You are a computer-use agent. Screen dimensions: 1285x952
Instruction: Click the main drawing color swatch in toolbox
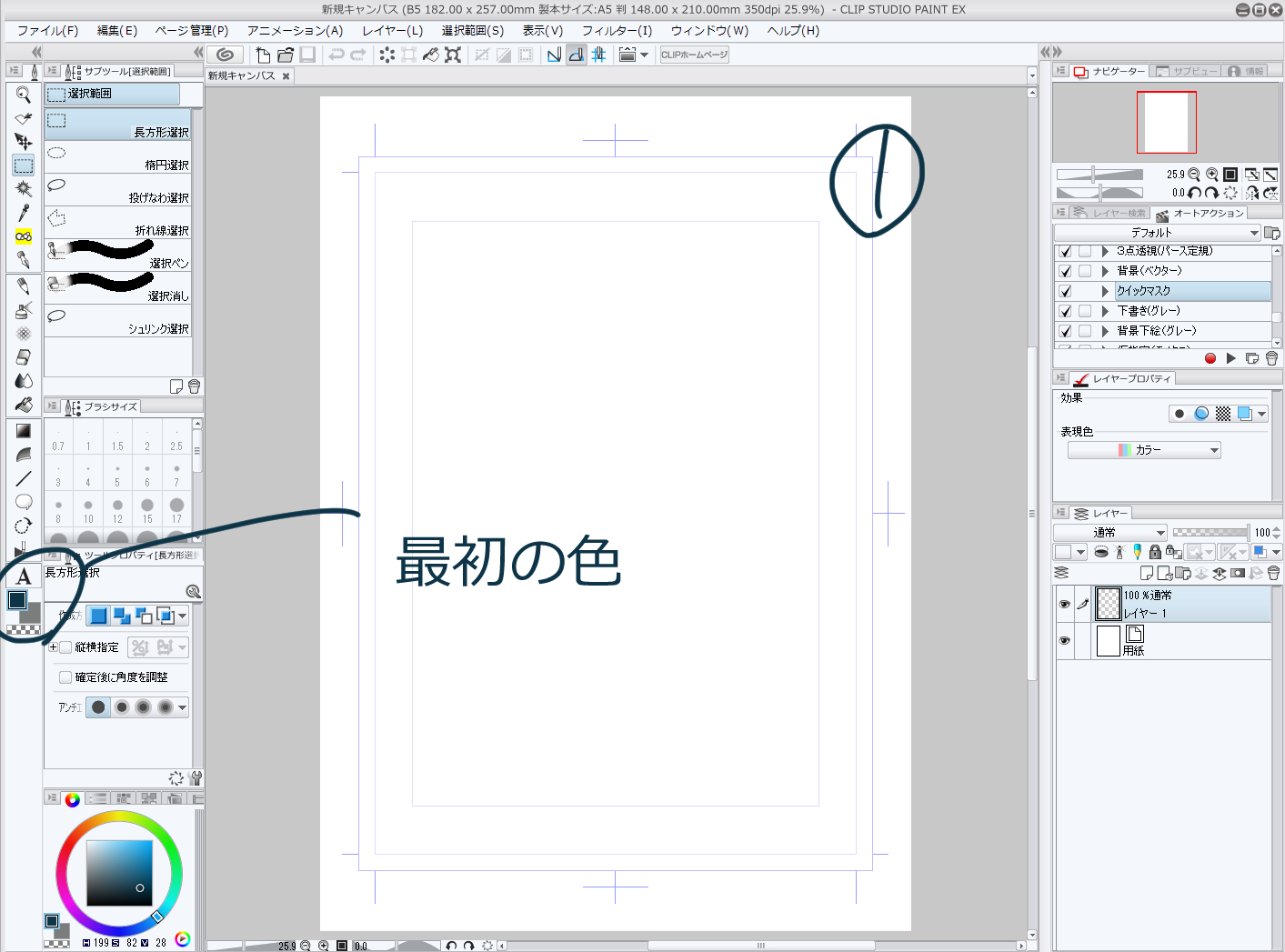point(17,600)
